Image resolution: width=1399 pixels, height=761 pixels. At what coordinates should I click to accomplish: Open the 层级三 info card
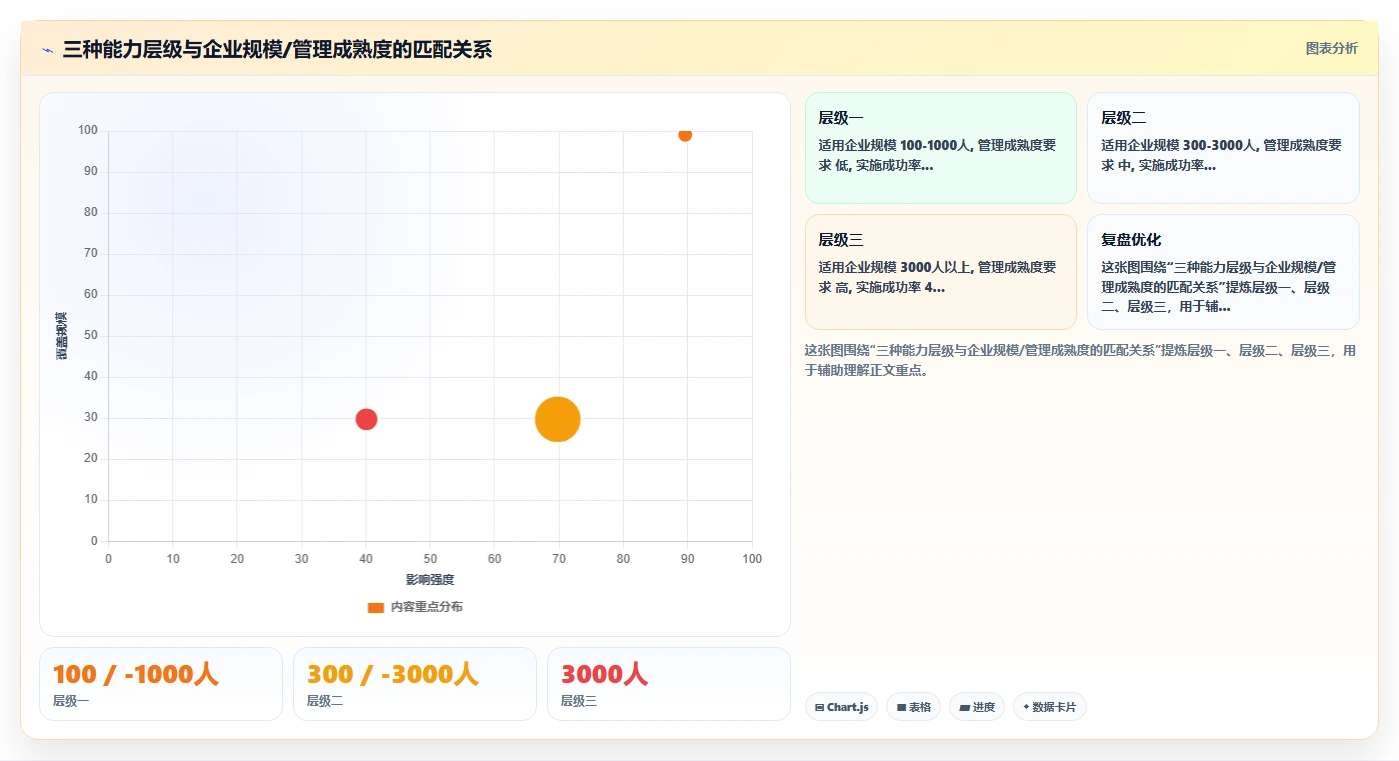click(x=940, y=272)
